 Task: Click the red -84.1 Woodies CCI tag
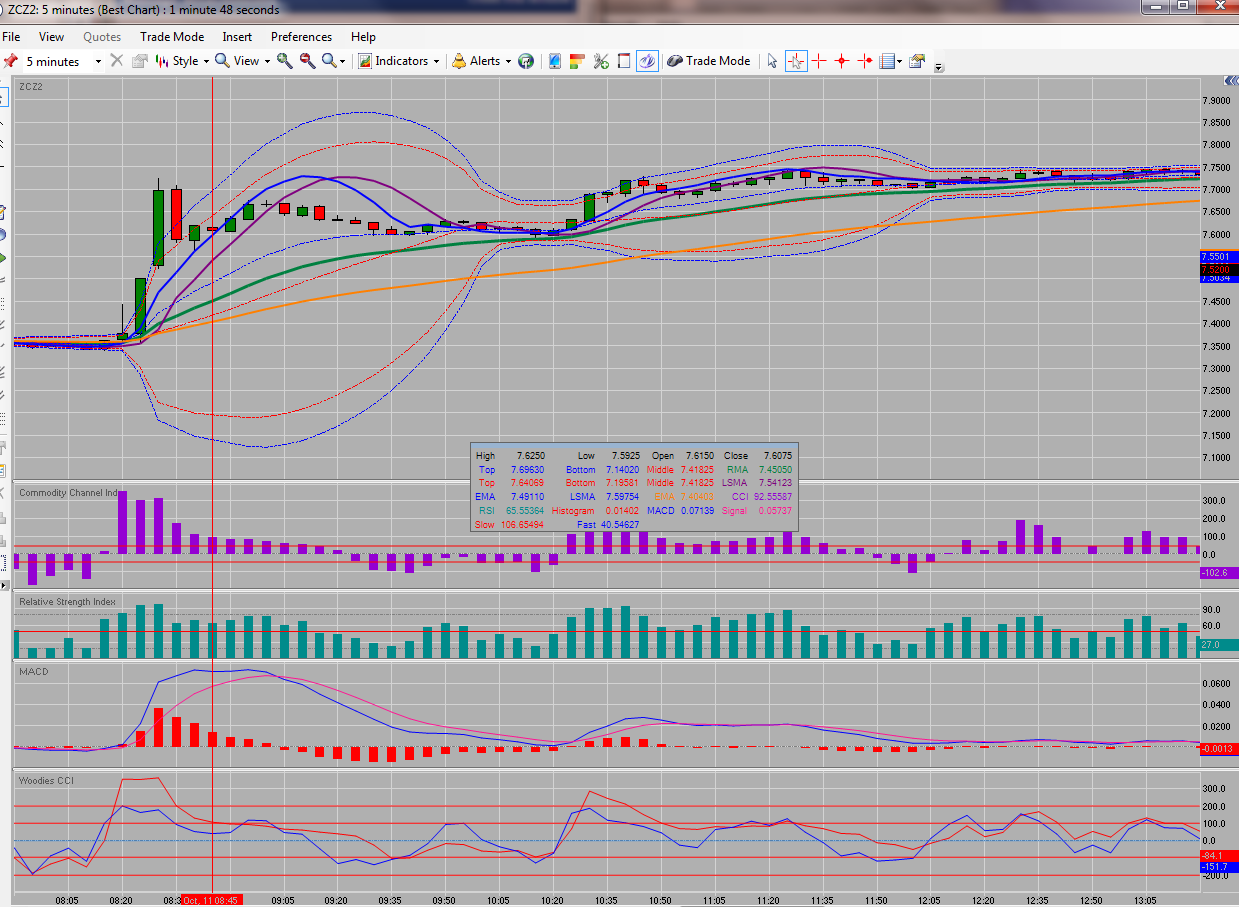point(1217,855)
